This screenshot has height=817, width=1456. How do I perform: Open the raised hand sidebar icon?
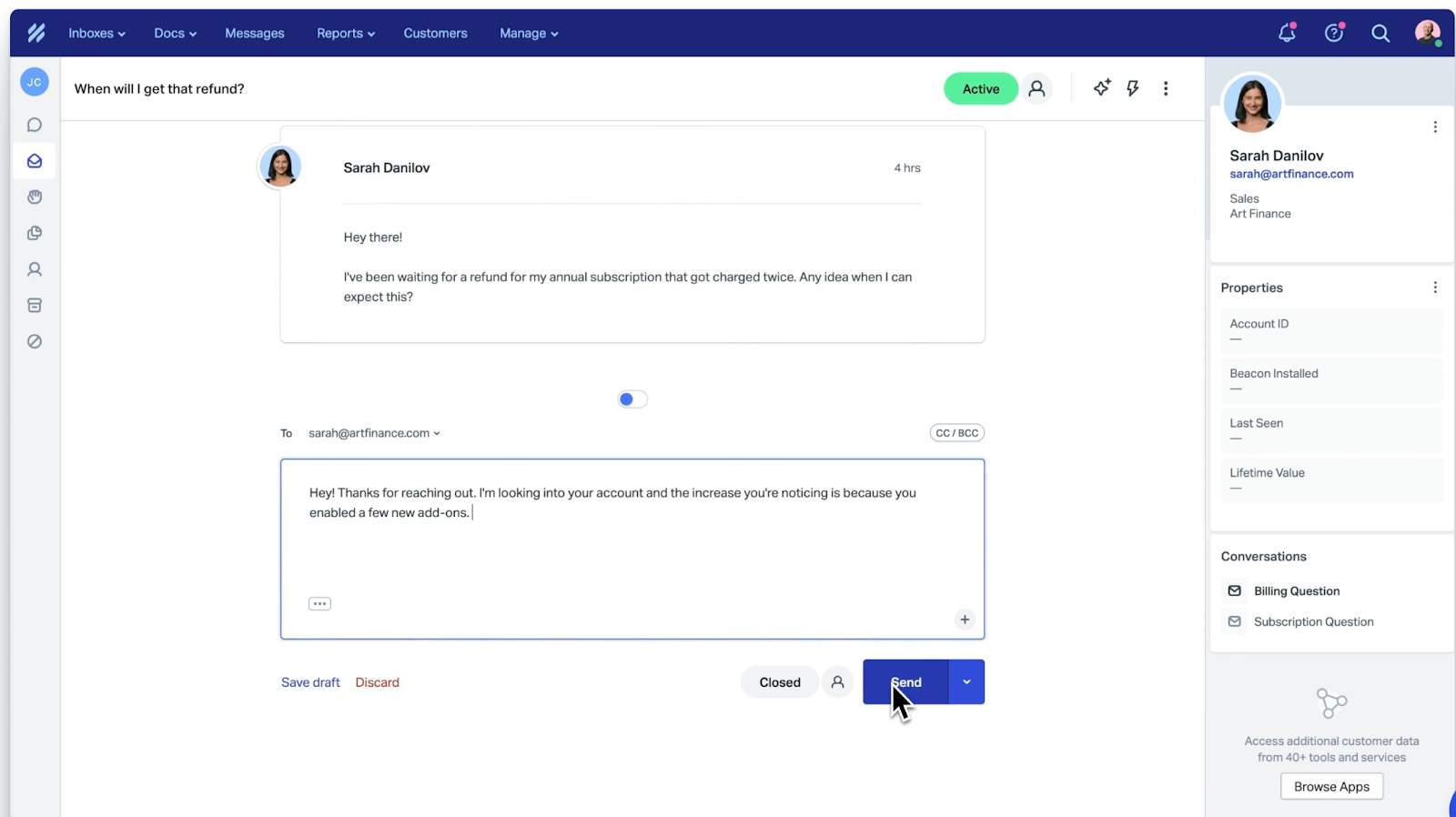[x=35, y=197]
